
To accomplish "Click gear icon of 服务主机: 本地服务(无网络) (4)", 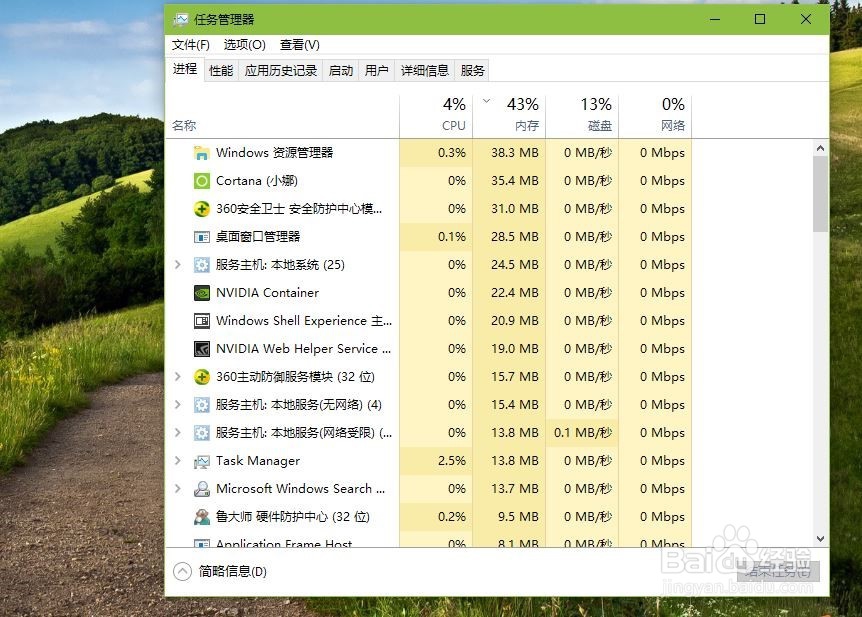I will pos(202,405).
